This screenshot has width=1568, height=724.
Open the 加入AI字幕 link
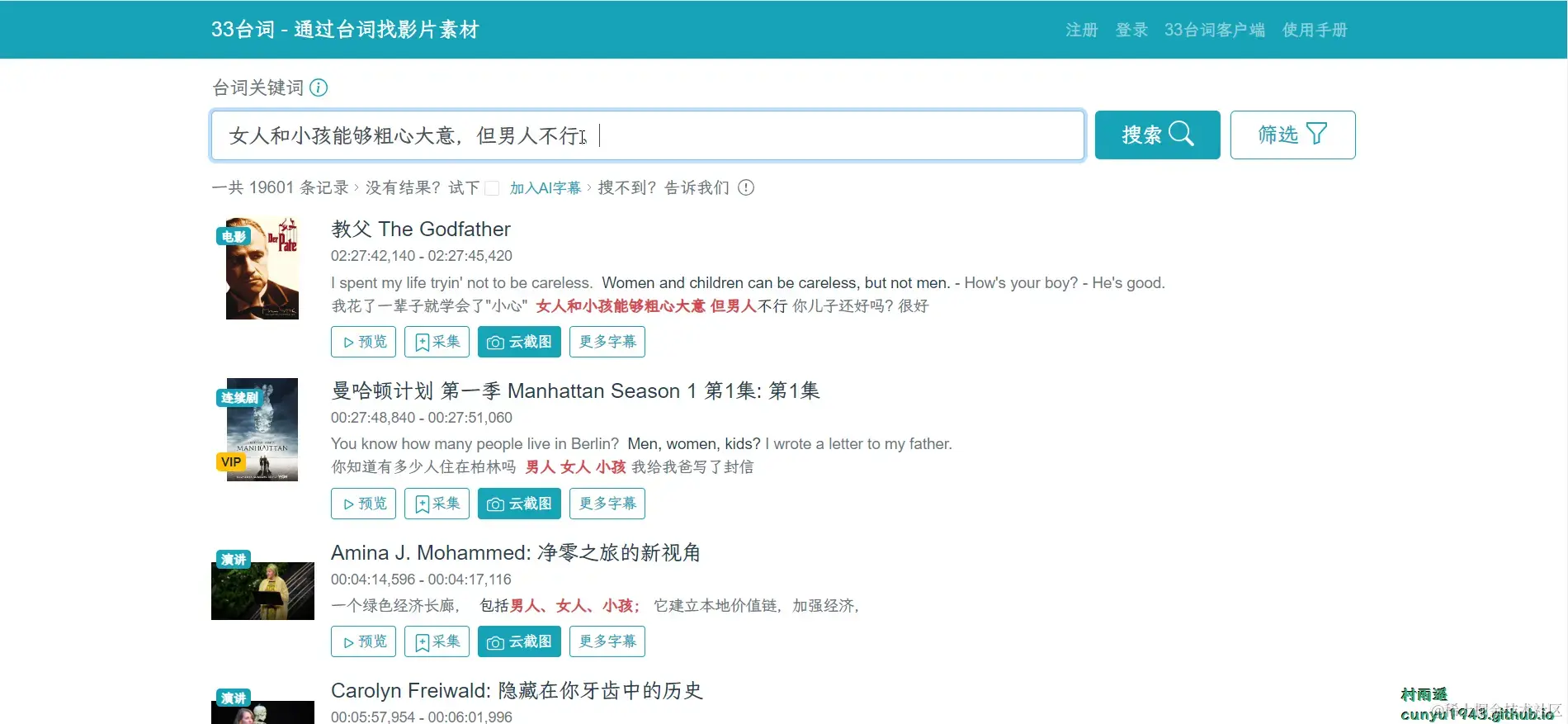(545, 188)
